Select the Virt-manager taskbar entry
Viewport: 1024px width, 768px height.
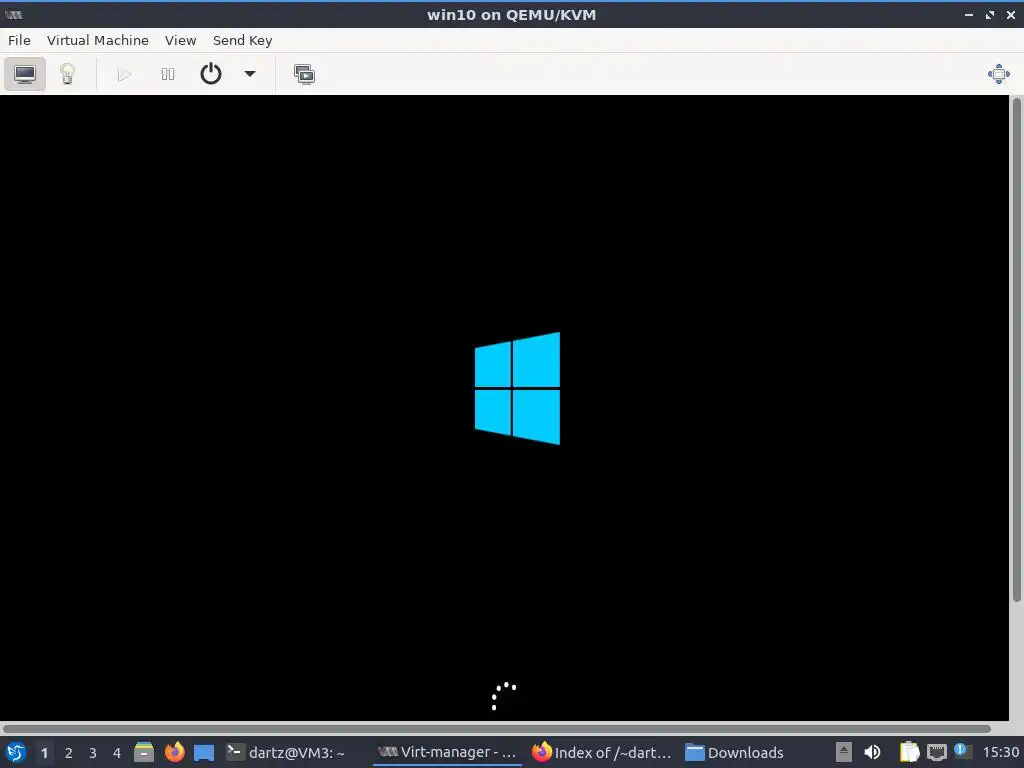point(447,752)
